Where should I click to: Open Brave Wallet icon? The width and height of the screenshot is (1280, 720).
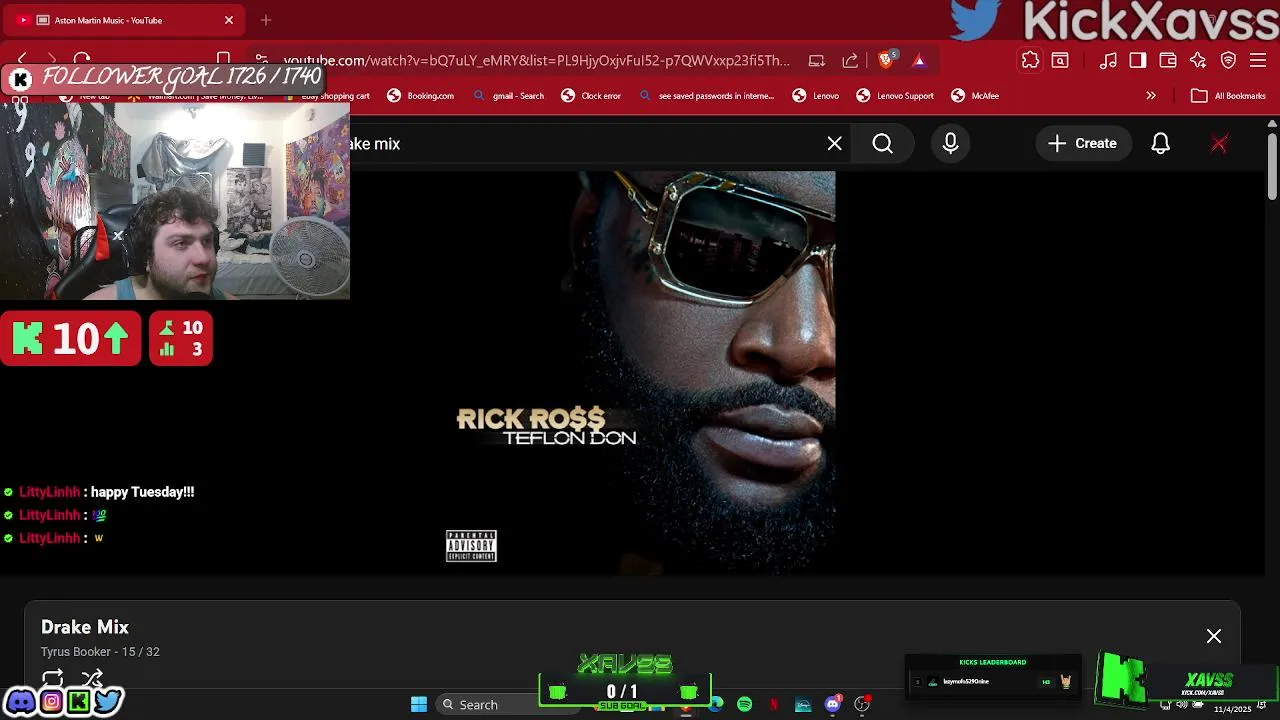(x=1167, y=60)
